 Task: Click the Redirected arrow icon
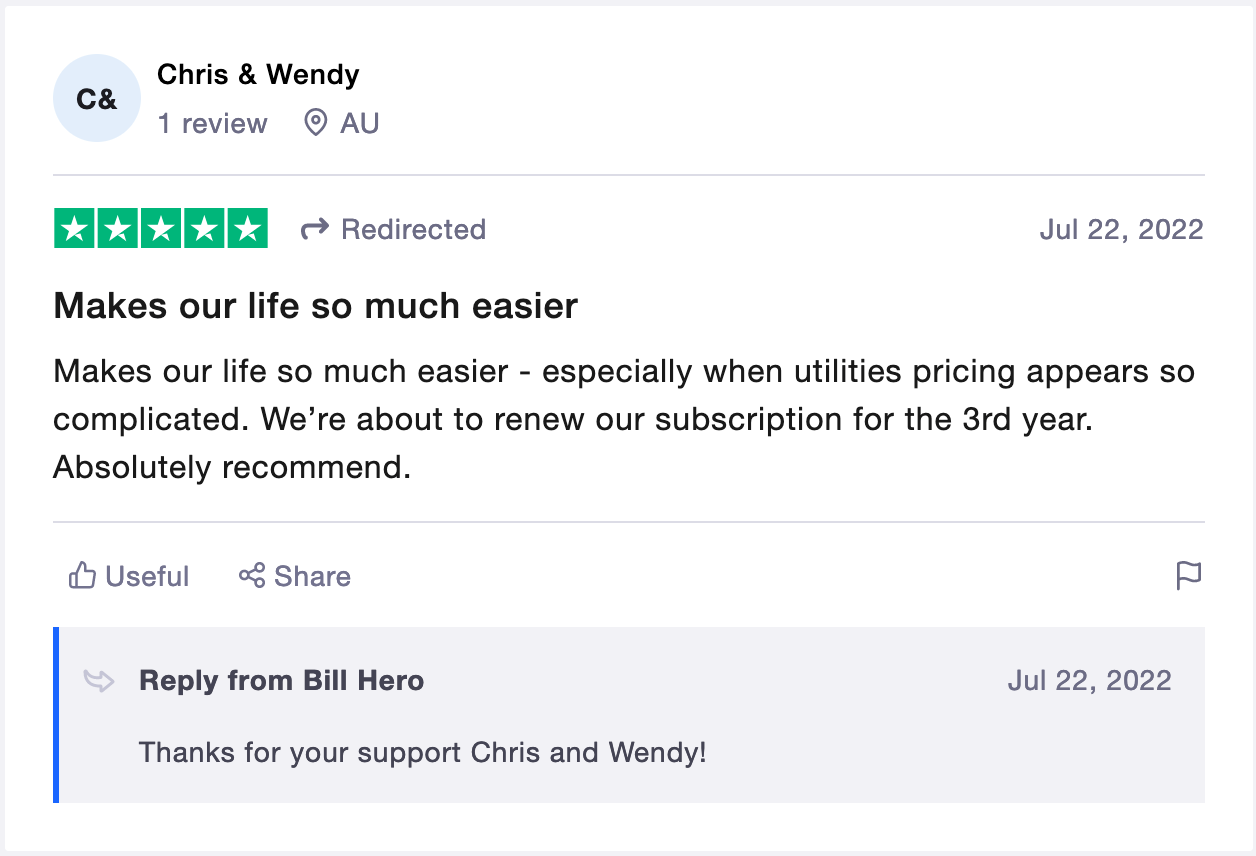pyautogui.click(x=315, y=229)
